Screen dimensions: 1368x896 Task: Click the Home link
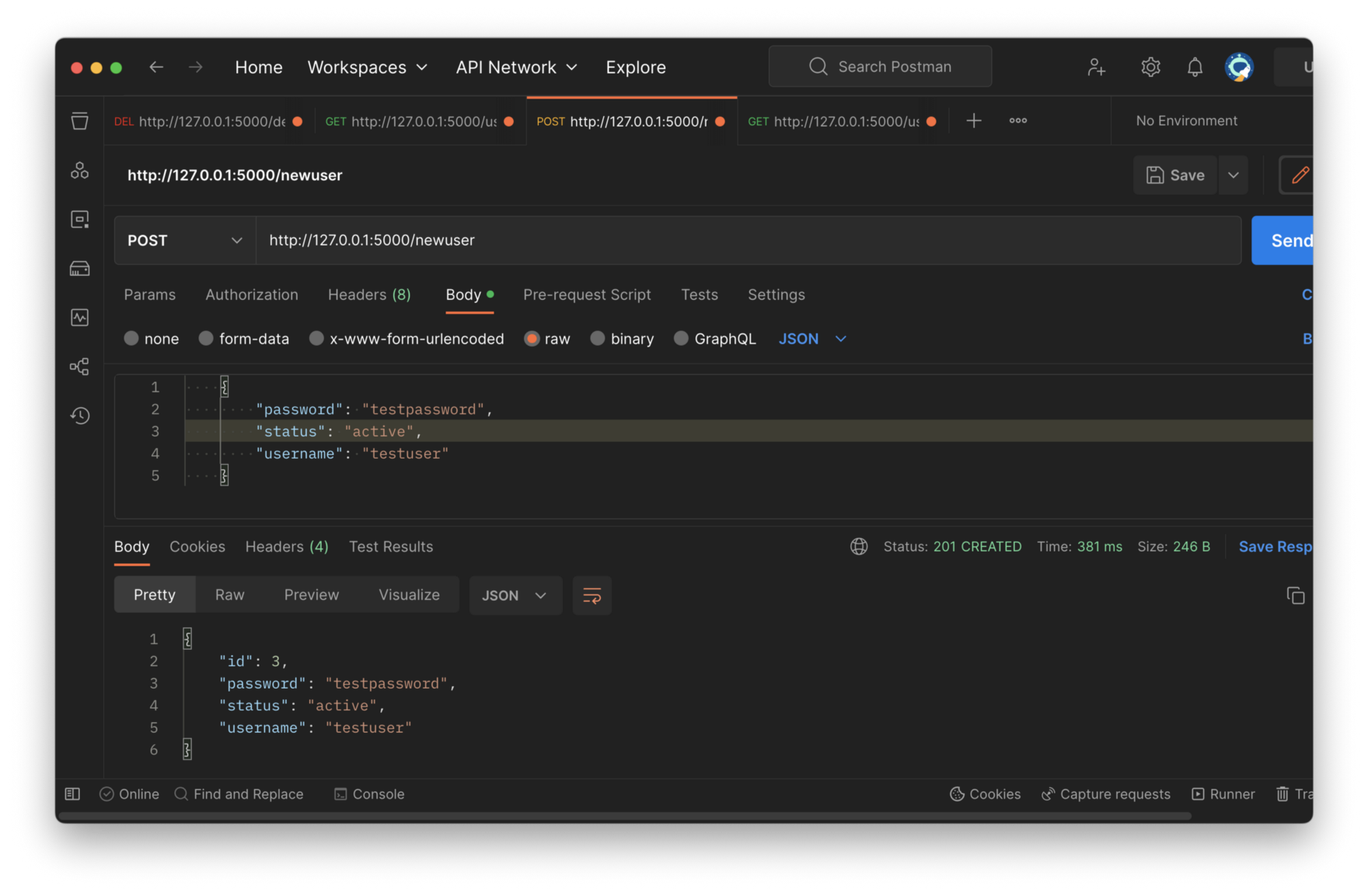click(x=259, y=67)
